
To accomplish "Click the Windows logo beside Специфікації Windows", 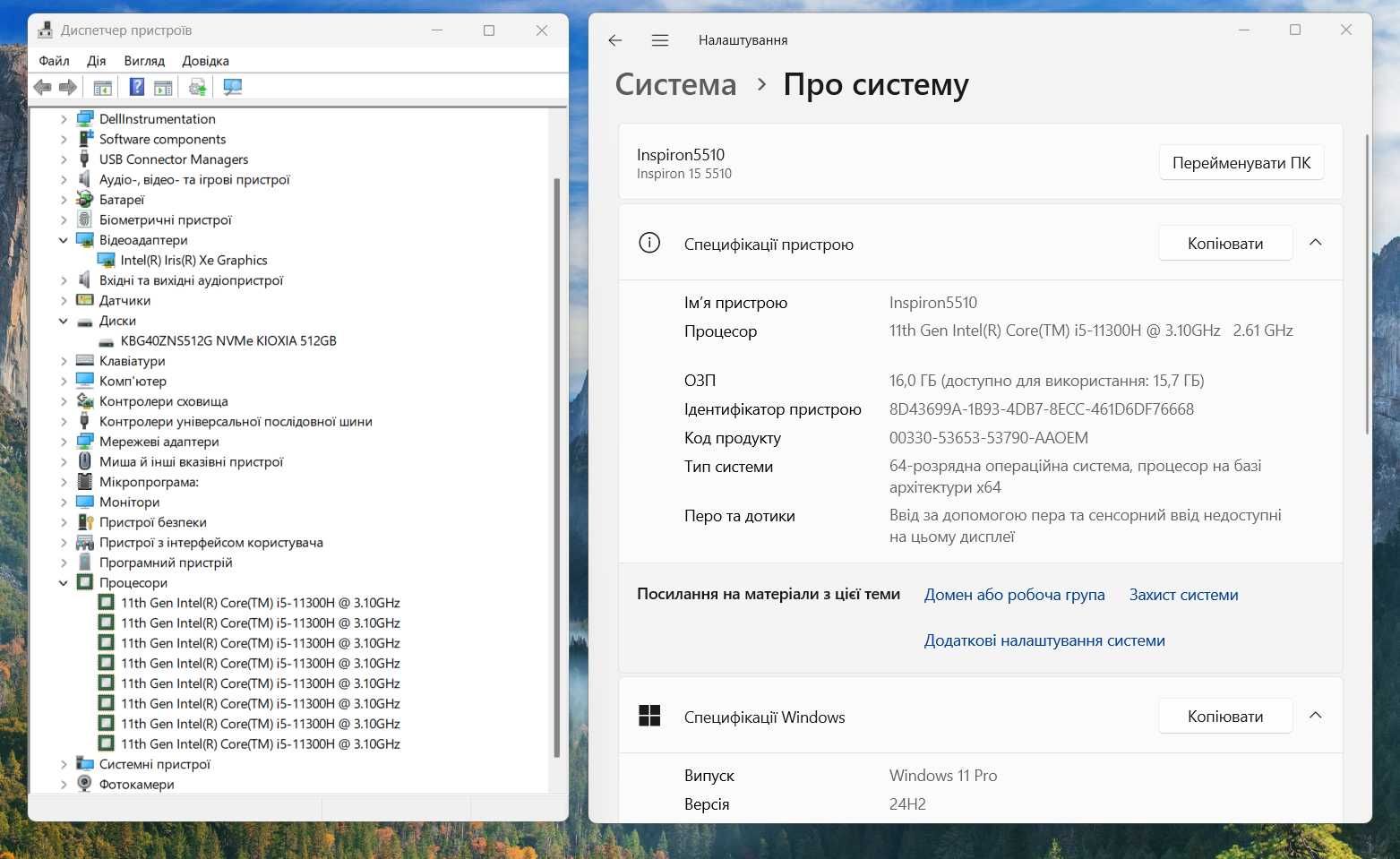I will (649, 716).
